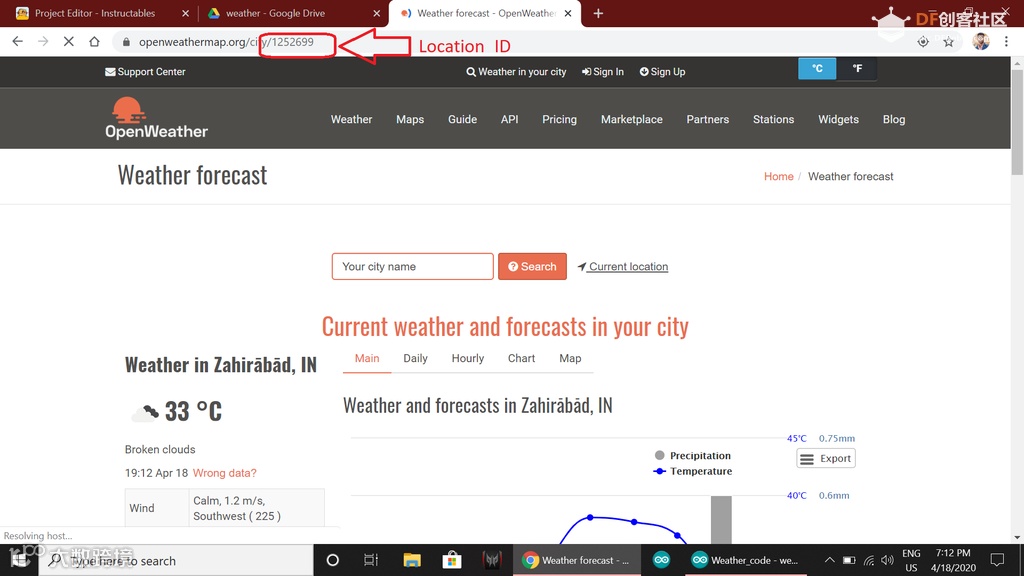Open Support Center link
Screen dimensions: 1024x576
(x=145, y=72)
